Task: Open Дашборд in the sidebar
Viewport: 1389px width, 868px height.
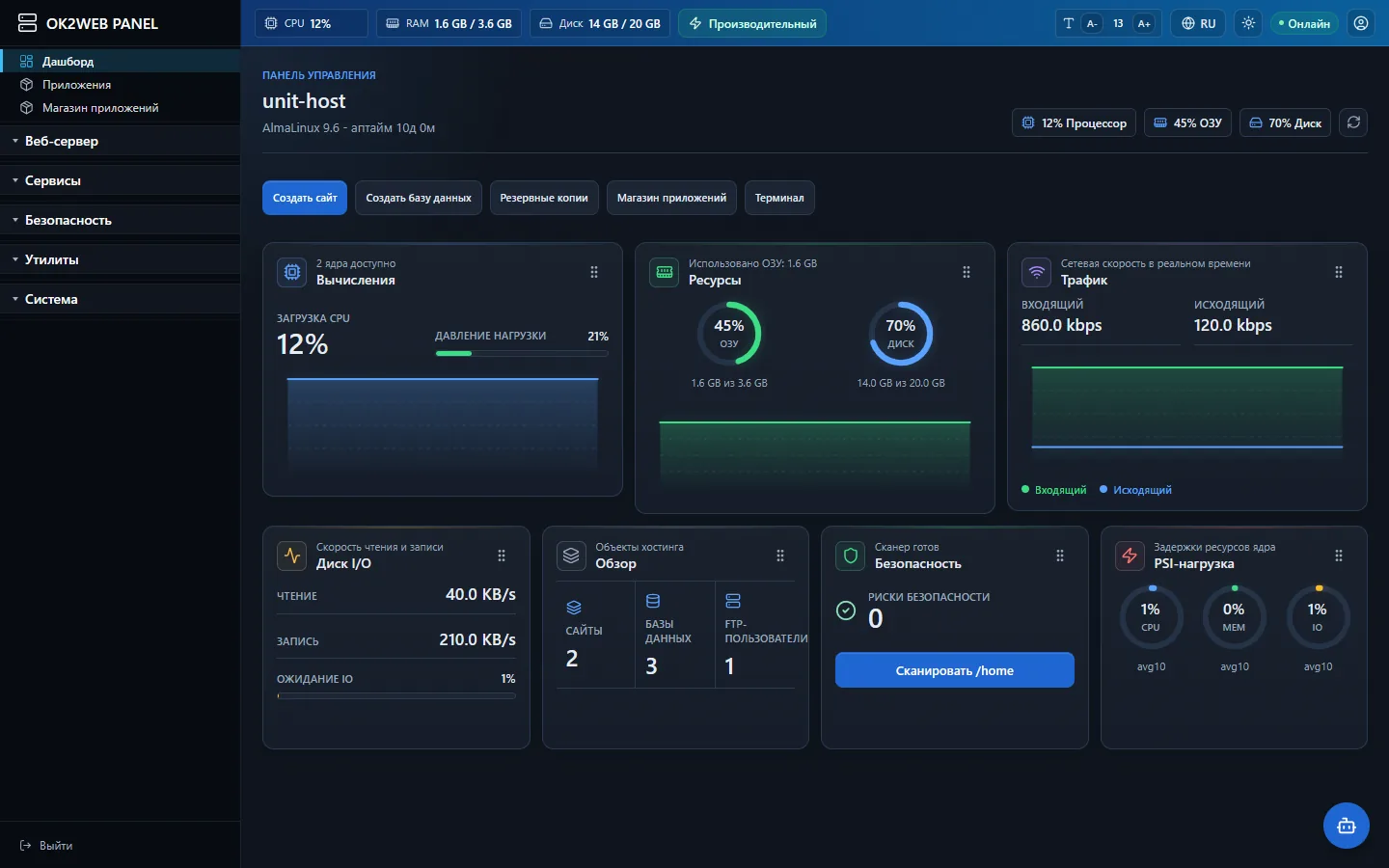Action: coord(121,61)
